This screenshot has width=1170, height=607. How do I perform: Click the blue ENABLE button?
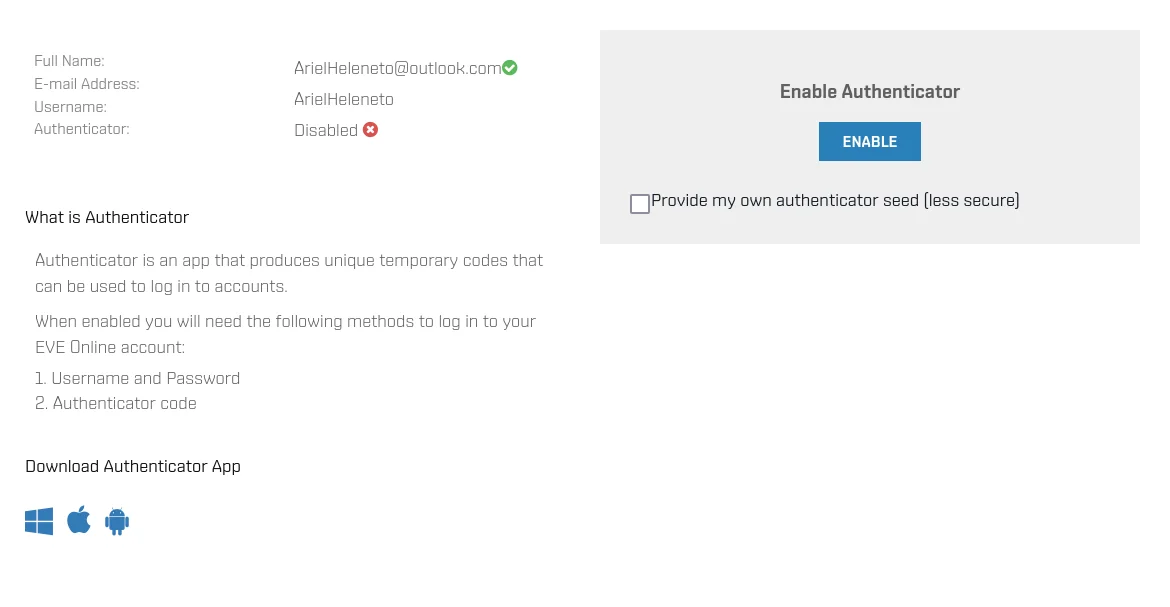coord(869,141)
